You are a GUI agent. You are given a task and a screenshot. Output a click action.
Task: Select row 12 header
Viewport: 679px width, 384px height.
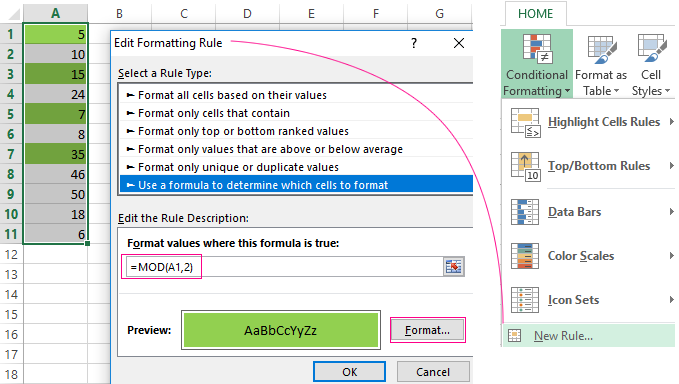click(11, 255)
